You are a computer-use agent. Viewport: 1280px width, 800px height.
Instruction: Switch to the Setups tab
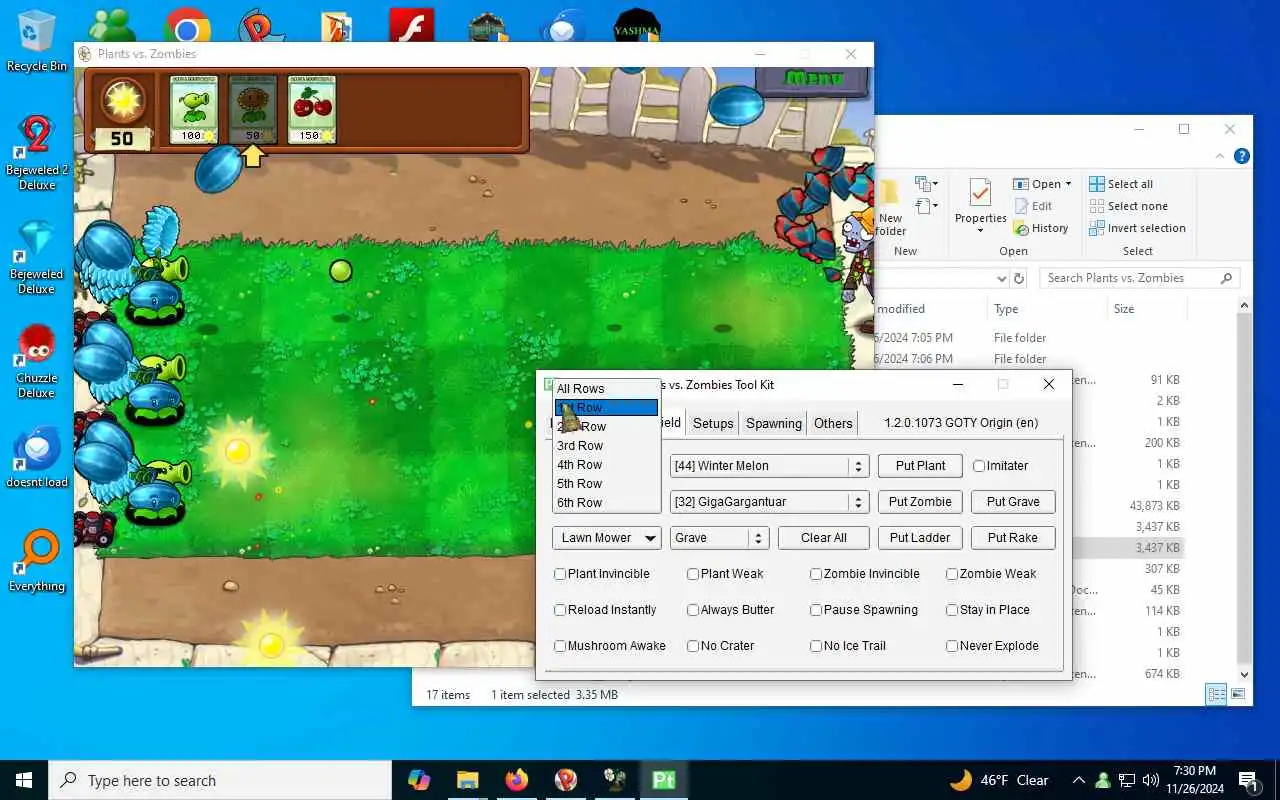713,423
